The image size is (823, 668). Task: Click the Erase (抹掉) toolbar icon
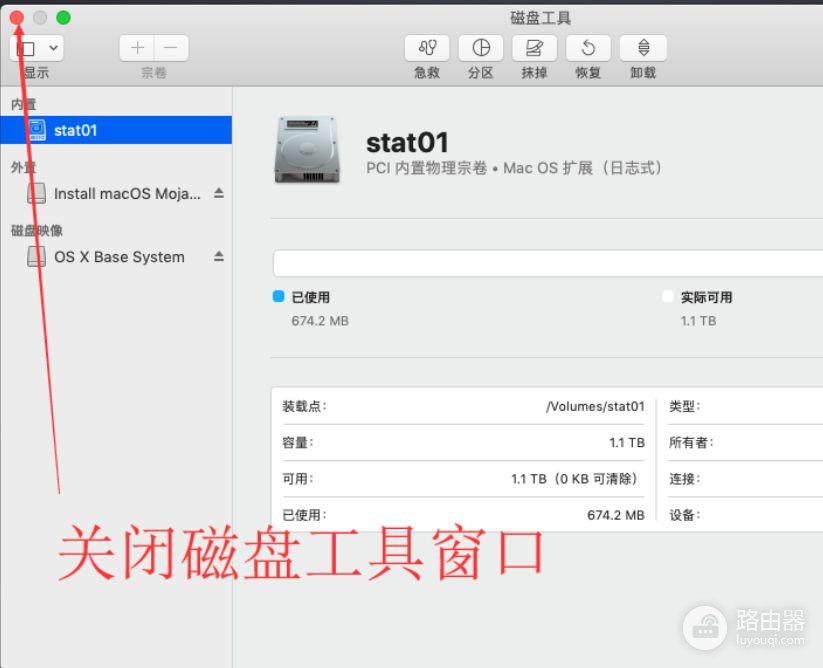pos(534,48)
